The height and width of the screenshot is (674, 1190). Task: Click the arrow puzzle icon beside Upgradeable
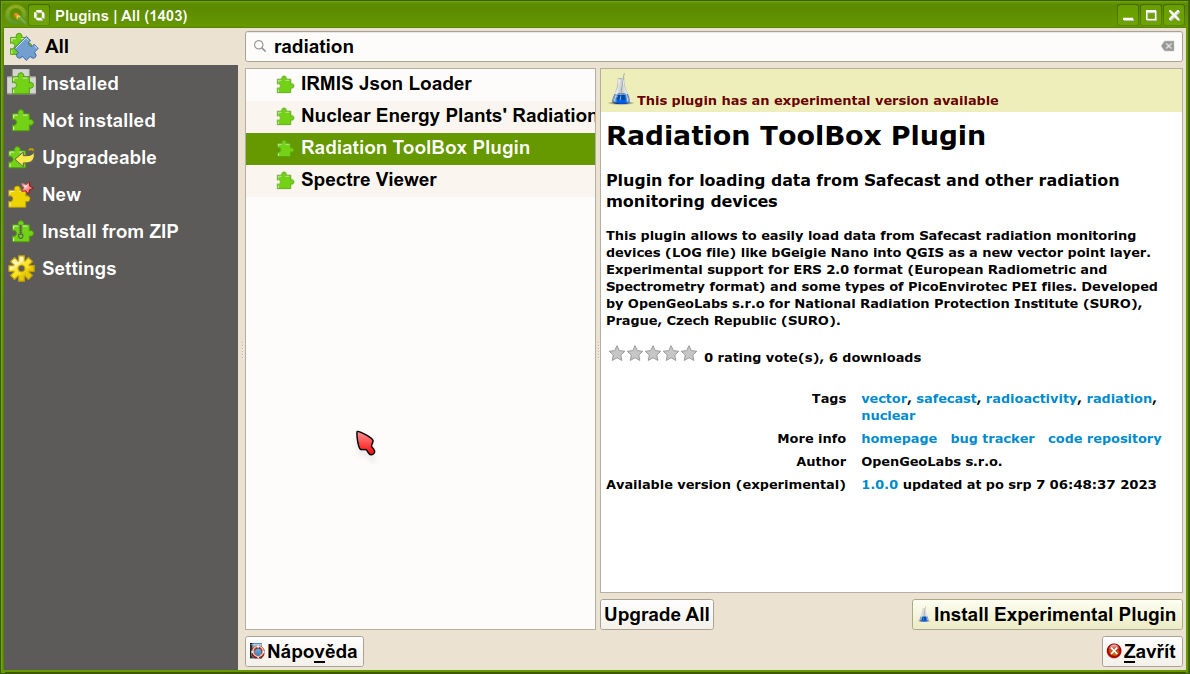click(21, 157)
